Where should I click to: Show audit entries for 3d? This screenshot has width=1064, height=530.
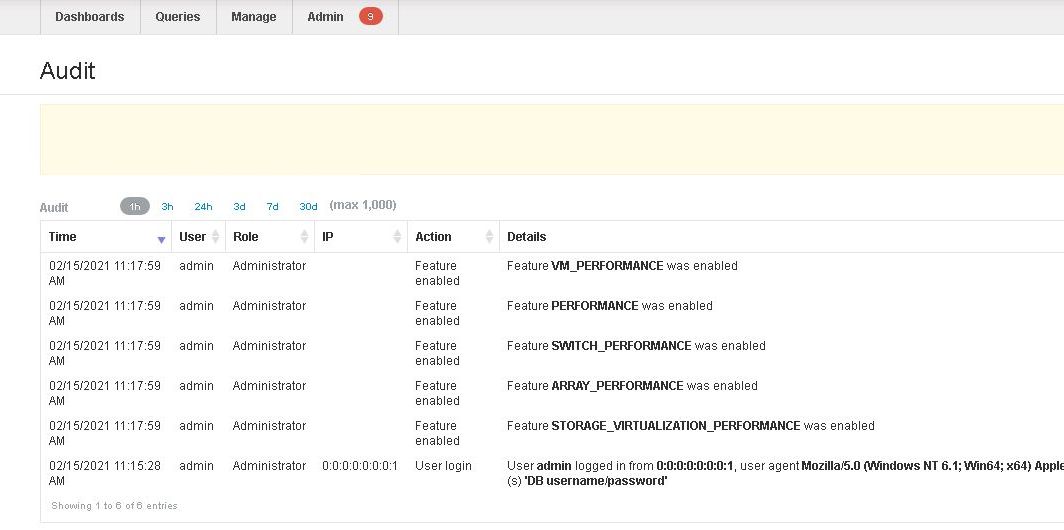pyautogui.click(x=240, y=207)
